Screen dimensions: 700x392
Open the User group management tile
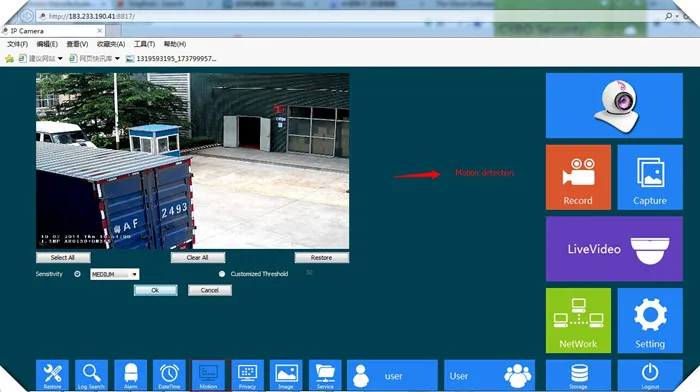tap(489, 375)
